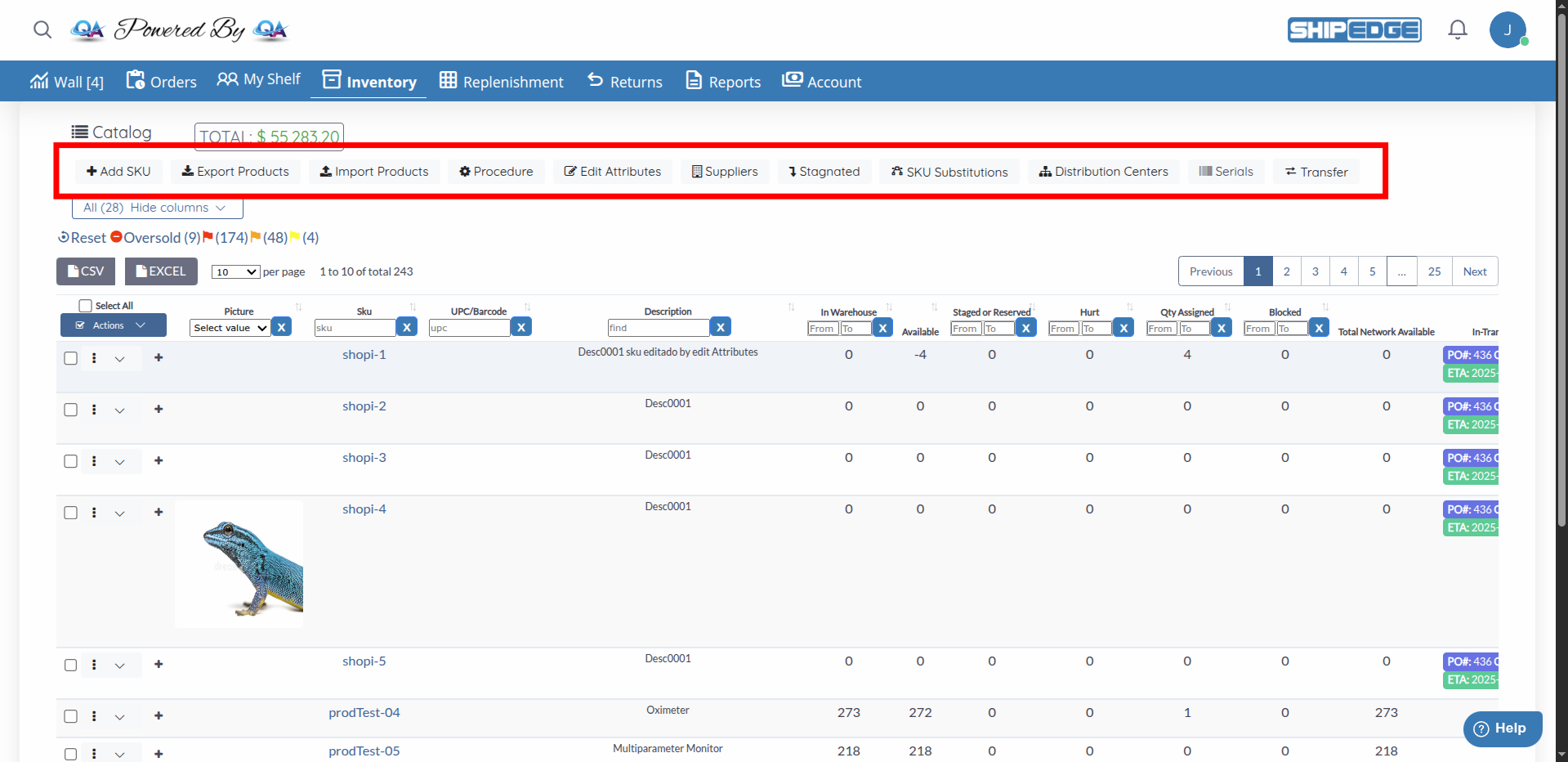Toggle the Select All checkbox

[x=85, y=305]
